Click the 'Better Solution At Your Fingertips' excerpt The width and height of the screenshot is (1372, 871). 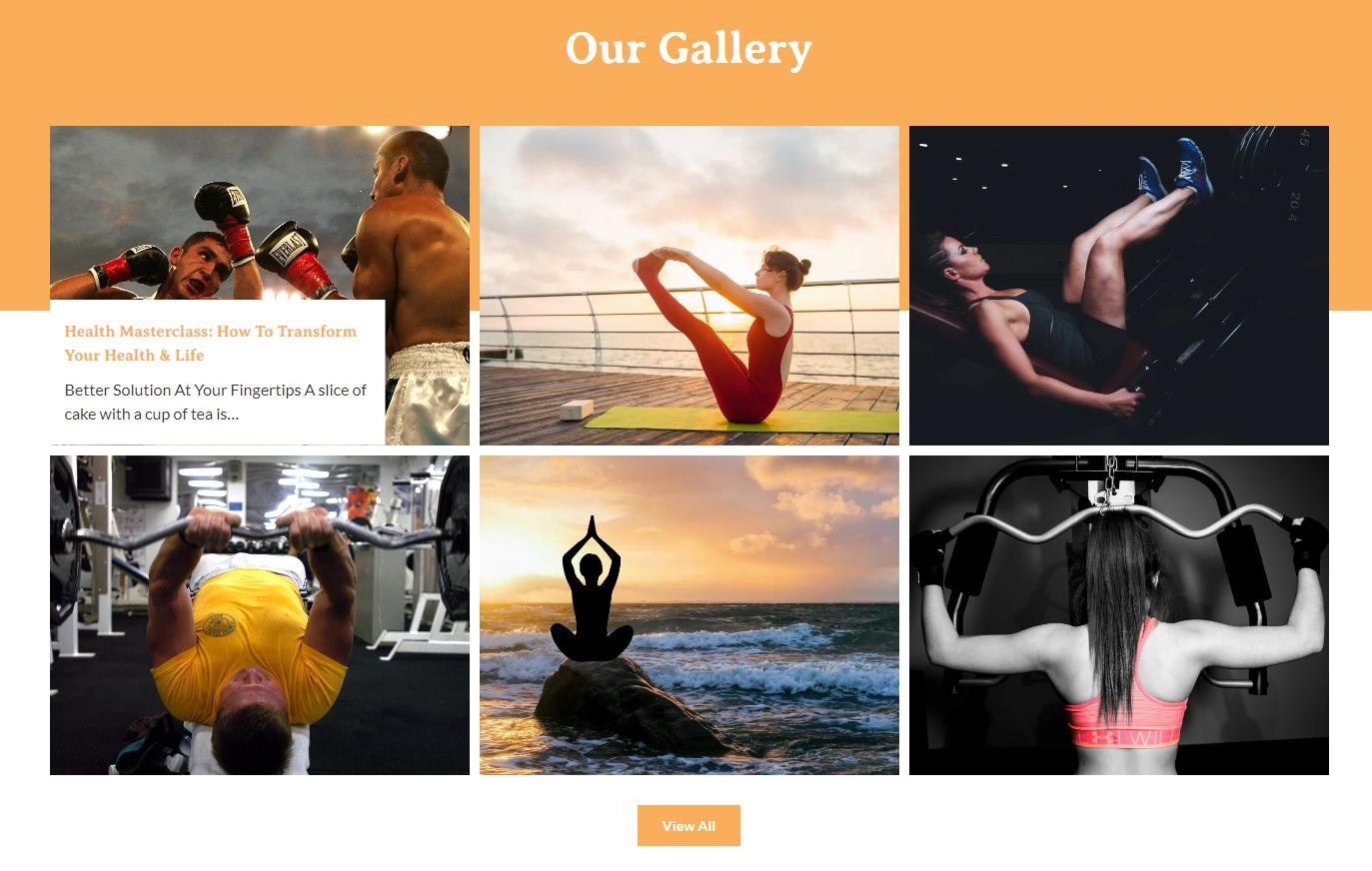click(x=215, y=402)
